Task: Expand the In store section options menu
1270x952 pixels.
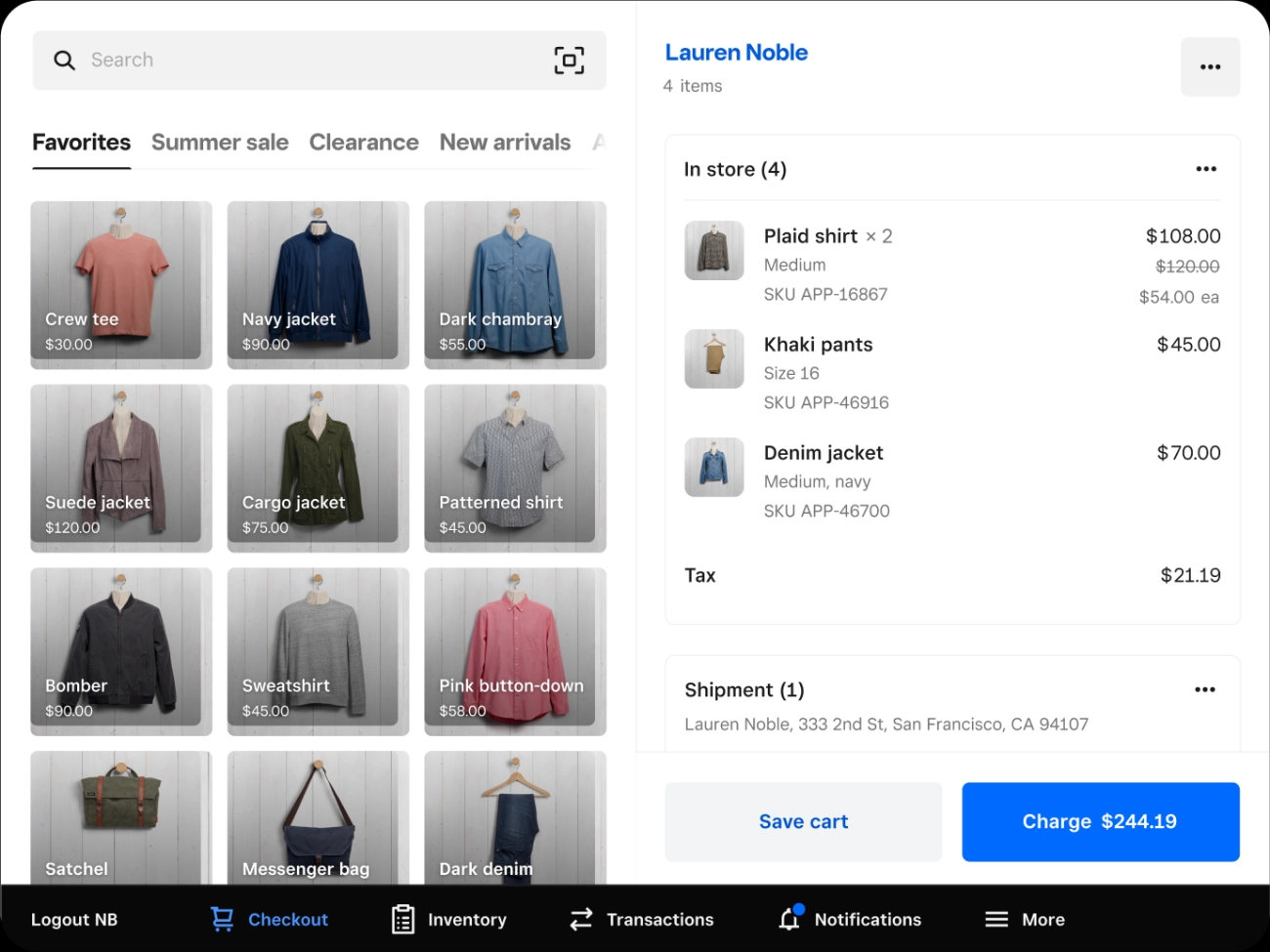Action: [x=1206, y=169]
